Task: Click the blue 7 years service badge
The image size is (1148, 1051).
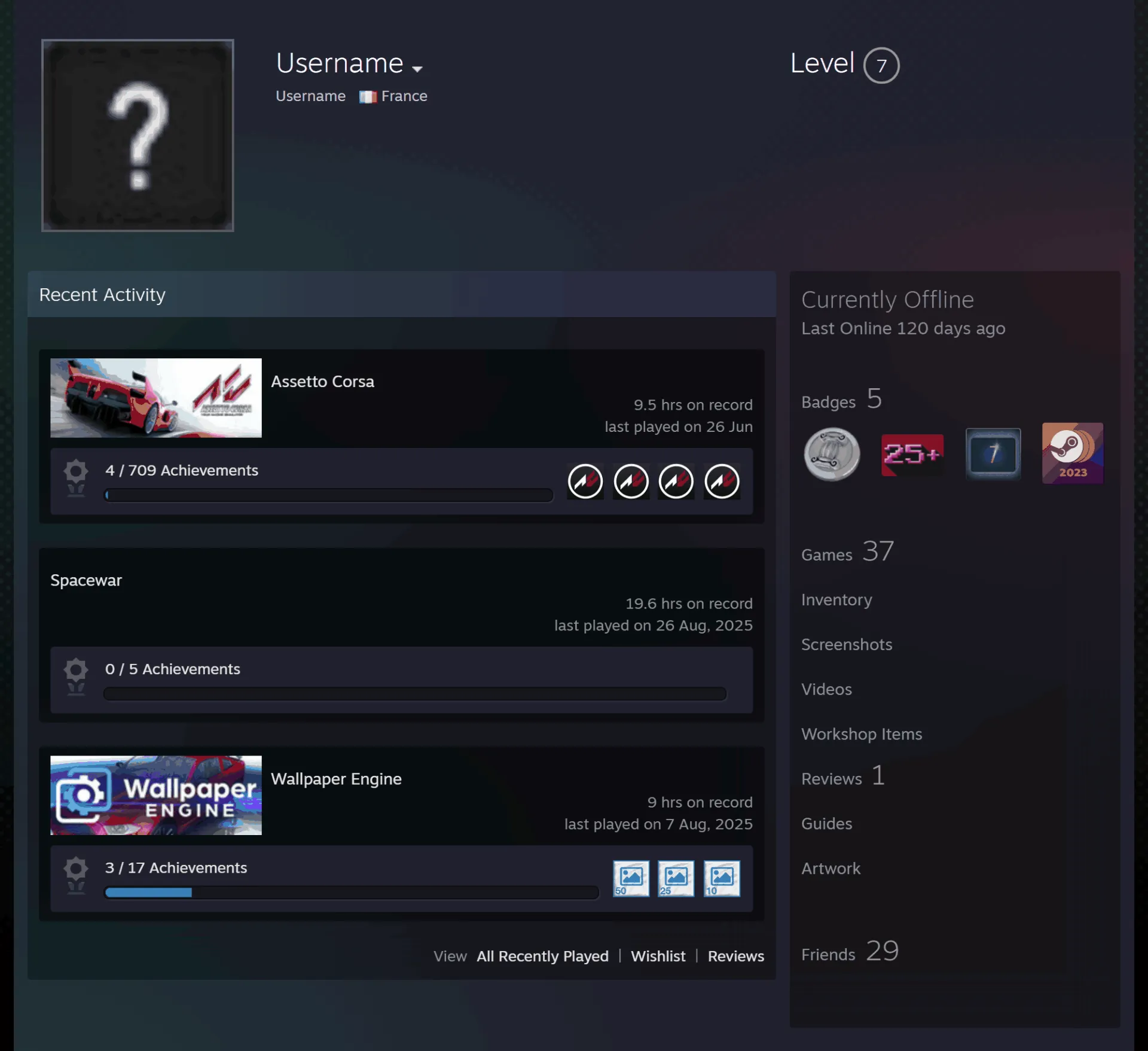Action: pyautogui.click(x=993, y=453)
